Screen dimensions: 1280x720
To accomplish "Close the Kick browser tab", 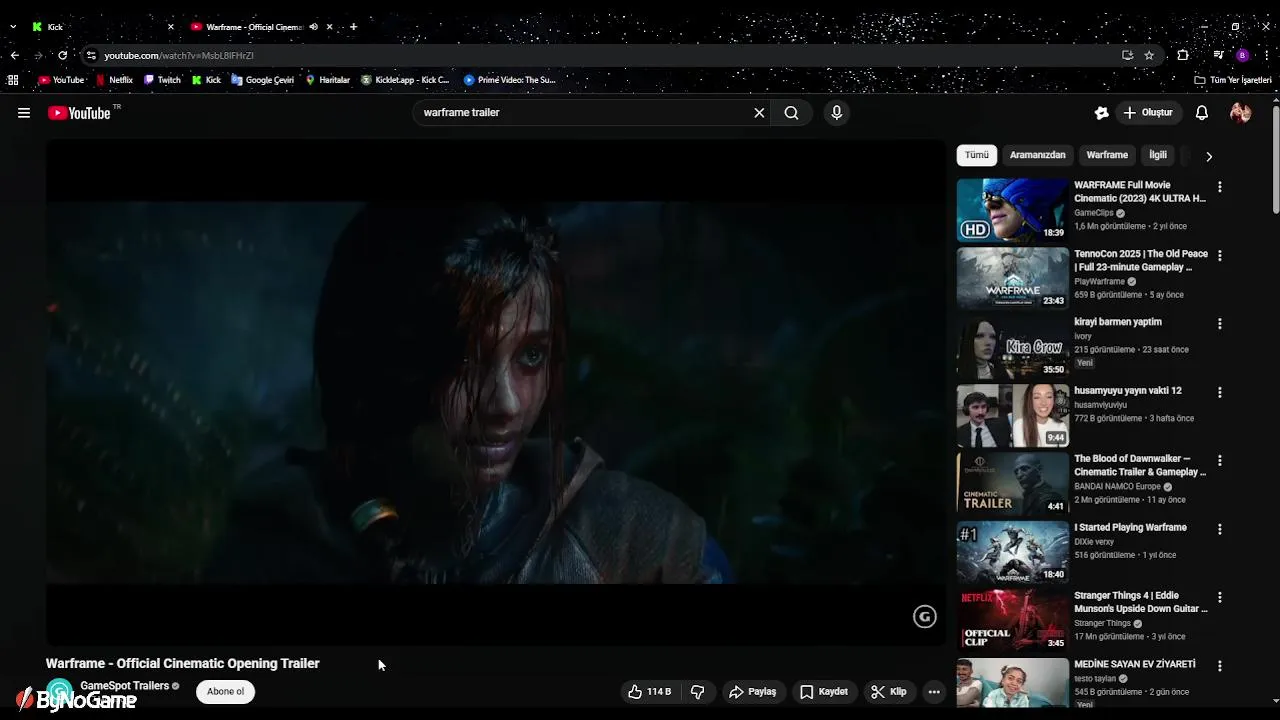I will (x=171, y=27).
